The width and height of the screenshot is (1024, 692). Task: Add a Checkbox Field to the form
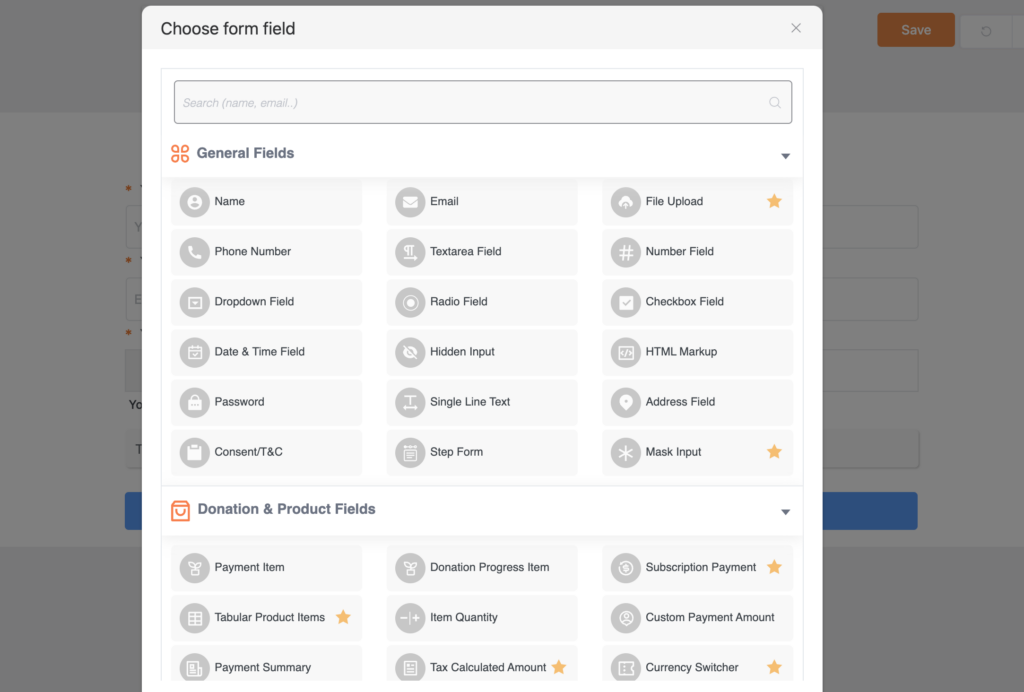point(684,302)
